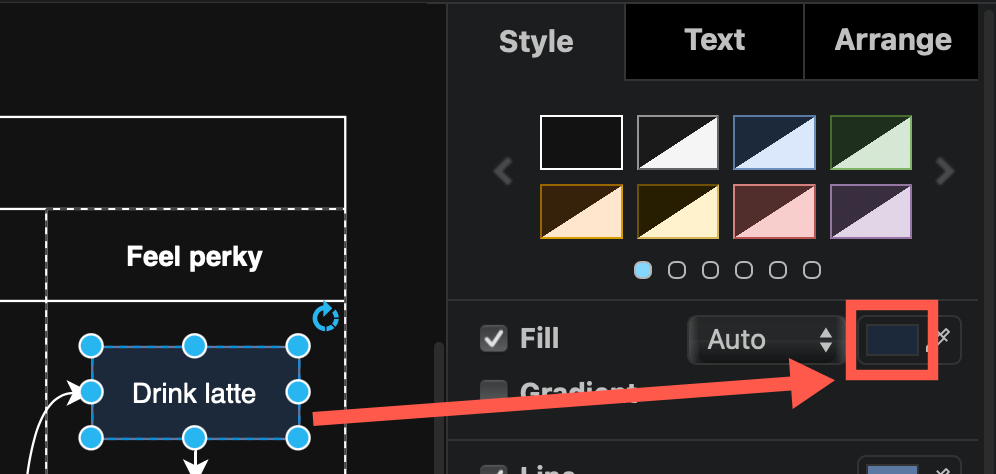This screenshot has height=474, width=996.
Task: Choose the purple style preset
Action: 871,211
